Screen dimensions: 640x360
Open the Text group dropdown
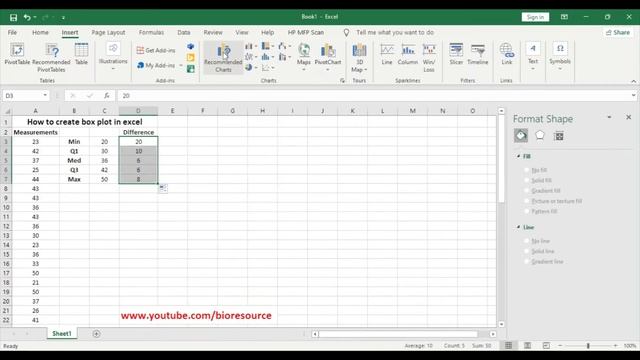(x=533, y=69)
